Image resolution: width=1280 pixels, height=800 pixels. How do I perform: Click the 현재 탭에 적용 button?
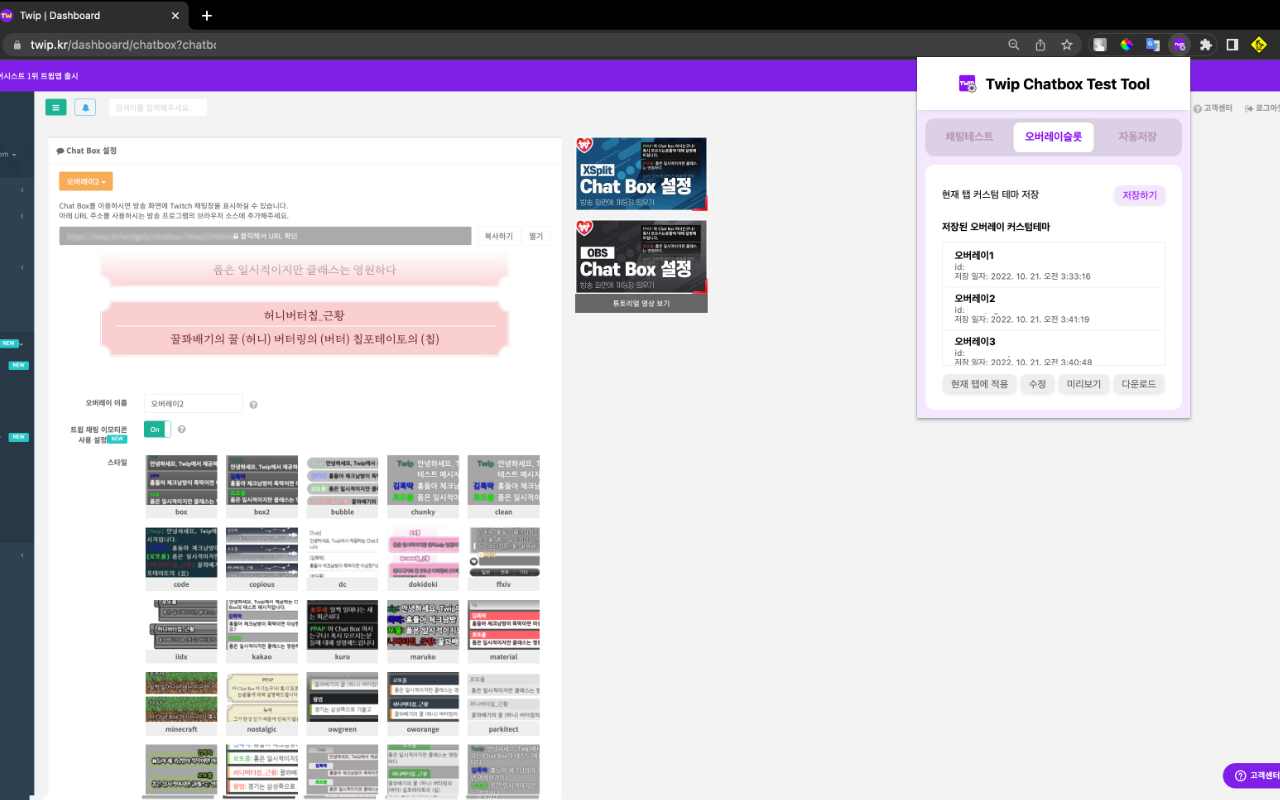(x=979, y=384)
